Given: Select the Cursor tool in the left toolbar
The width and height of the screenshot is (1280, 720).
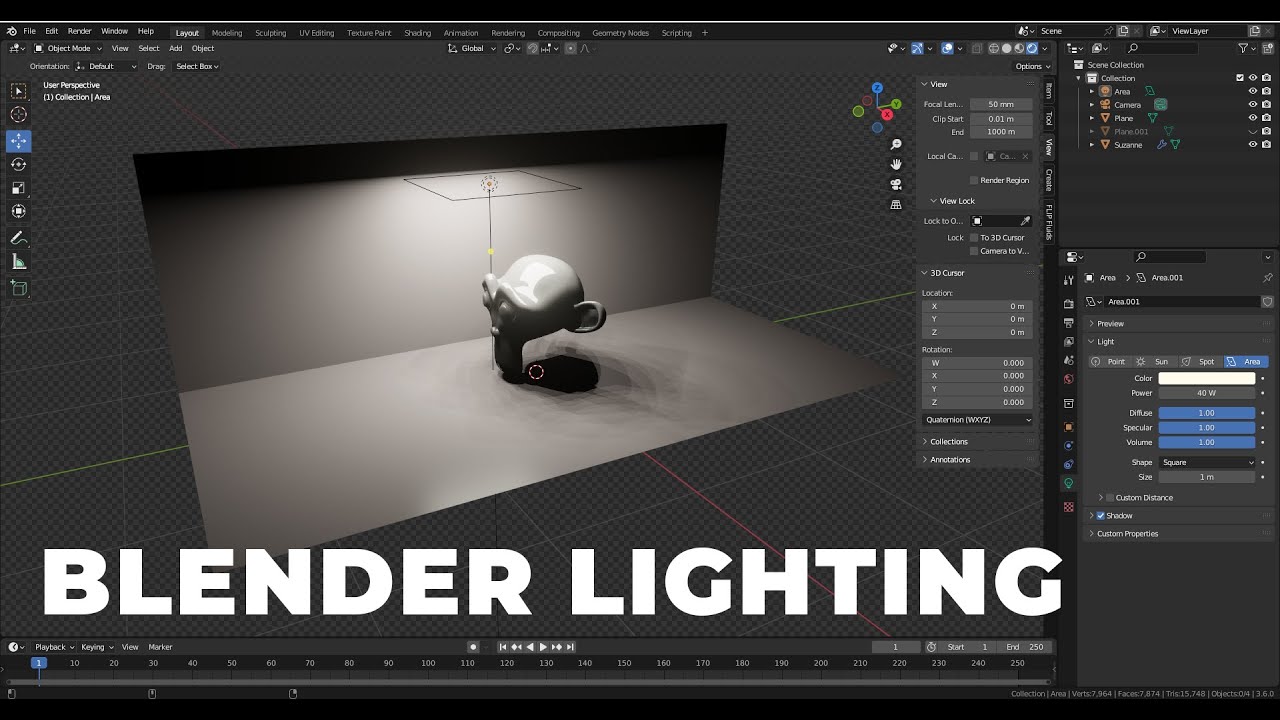Looking at the screenshot, I should click(19, 114).
